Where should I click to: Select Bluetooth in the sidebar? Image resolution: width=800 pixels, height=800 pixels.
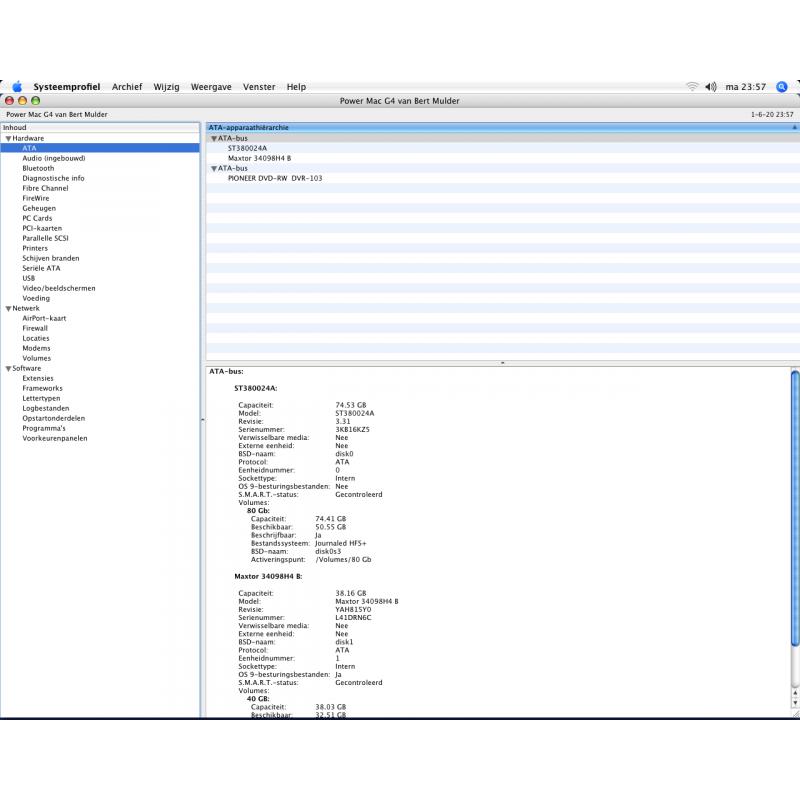point(38,168)
